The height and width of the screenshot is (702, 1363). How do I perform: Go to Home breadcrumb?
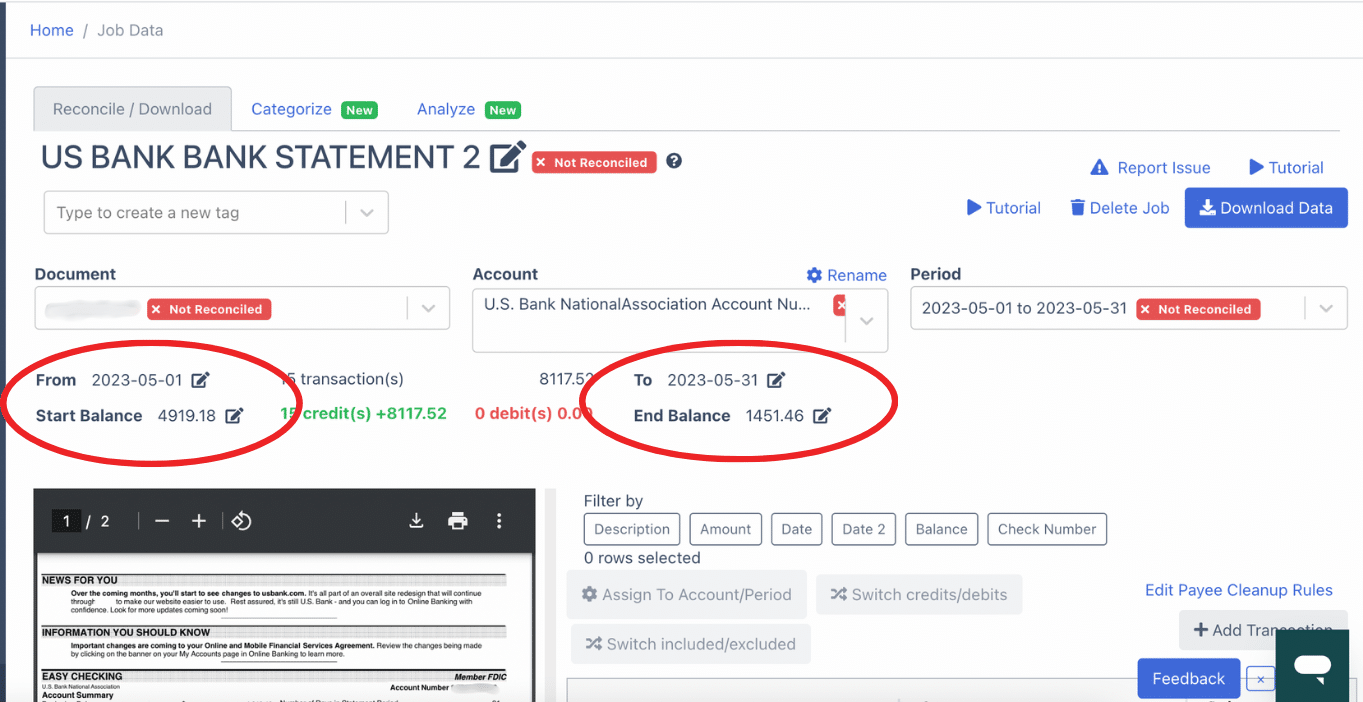[52, 30]
